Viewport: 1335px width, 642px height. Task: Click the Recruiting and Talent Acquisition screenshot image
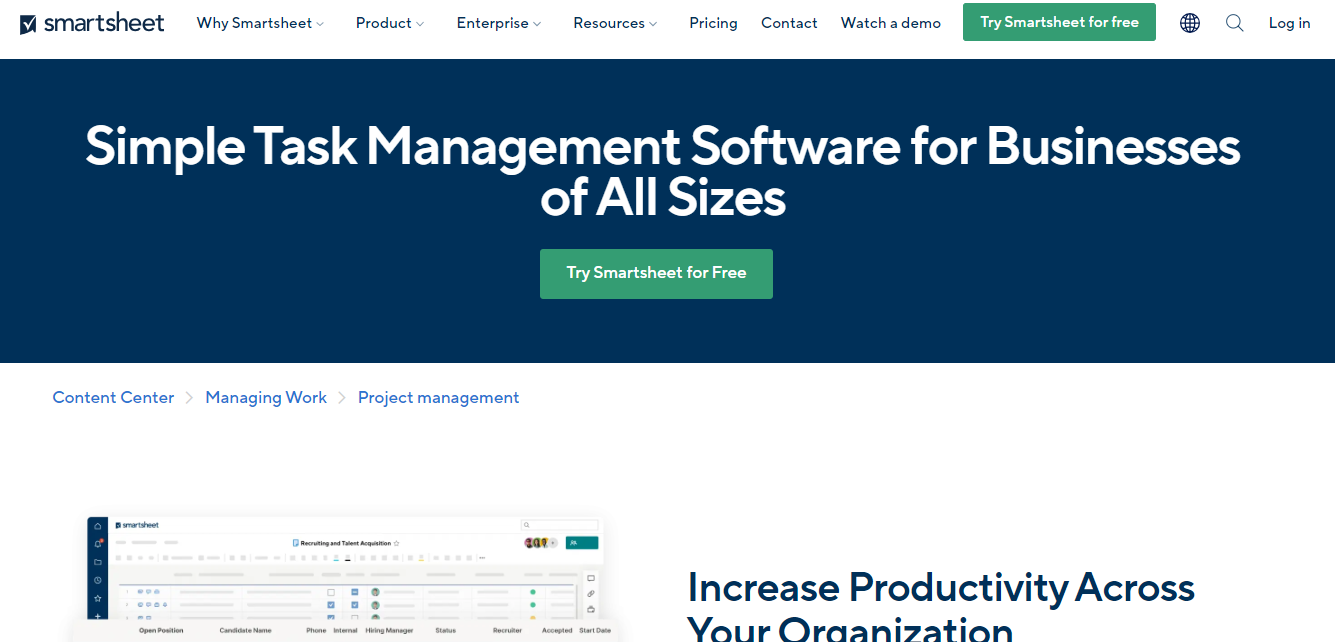(345, 579)
